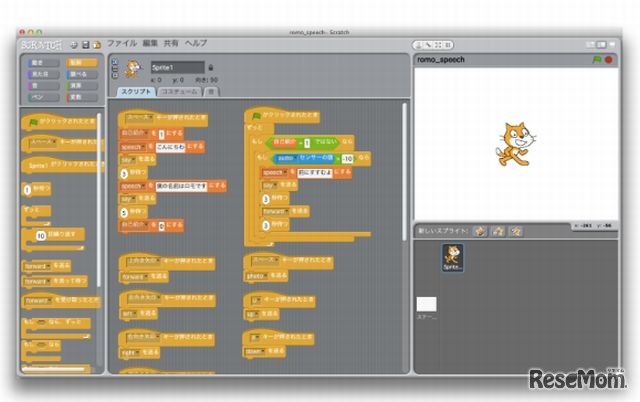This screenshot has height=402, width=640.
Task: Choose new sprite from file button
Action: point(497,231)
